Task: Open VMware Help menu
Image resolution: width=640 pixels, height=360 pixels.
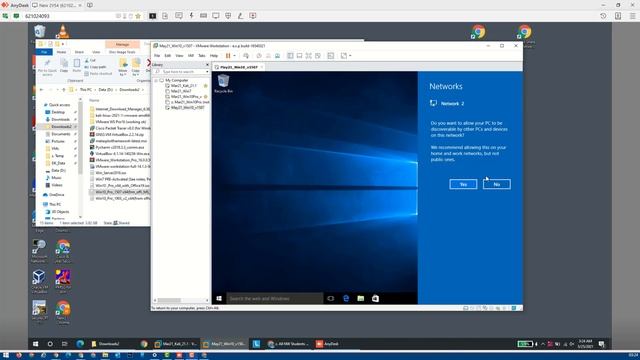Action: point(214,56)
